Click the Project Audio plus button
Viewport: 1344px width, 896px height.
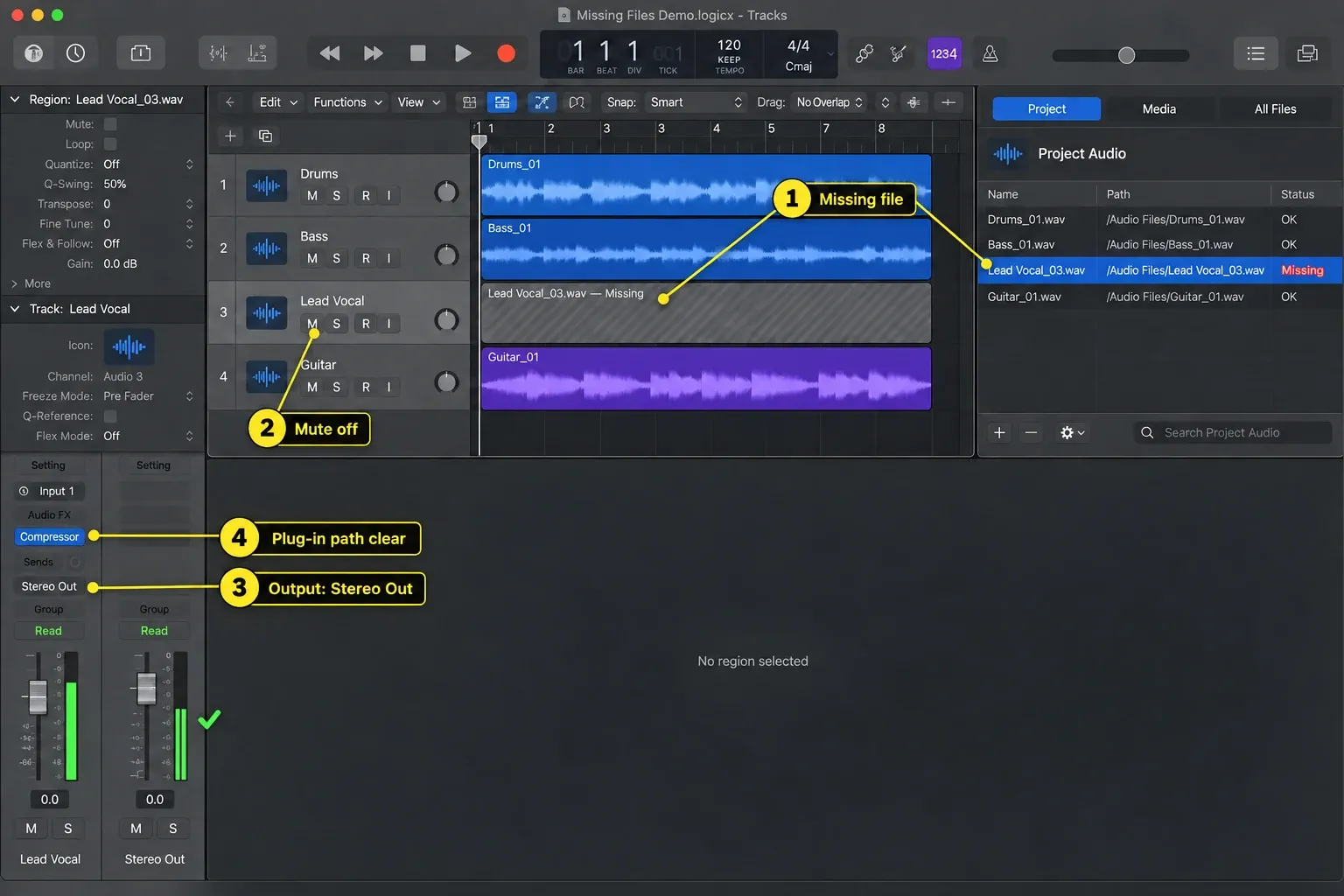tap(999, 432)
